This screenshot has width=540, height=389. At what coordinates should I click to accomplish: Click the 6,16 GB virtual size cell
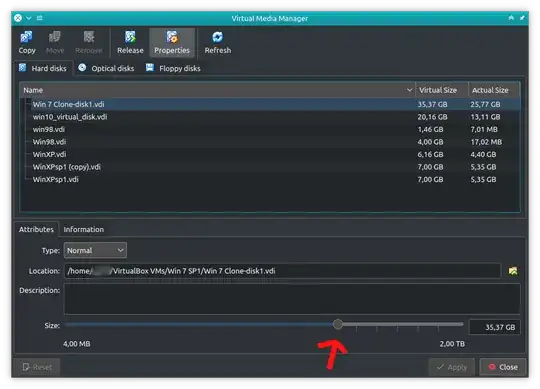coord(430,154)
